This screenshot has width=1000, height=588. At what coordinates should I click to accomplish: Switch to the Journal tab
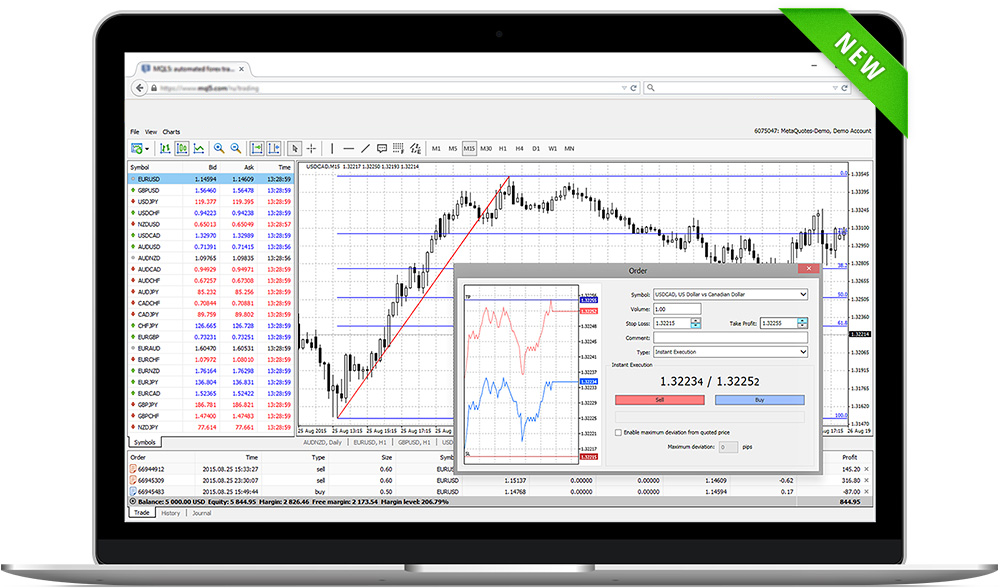[x=202, y=513]
